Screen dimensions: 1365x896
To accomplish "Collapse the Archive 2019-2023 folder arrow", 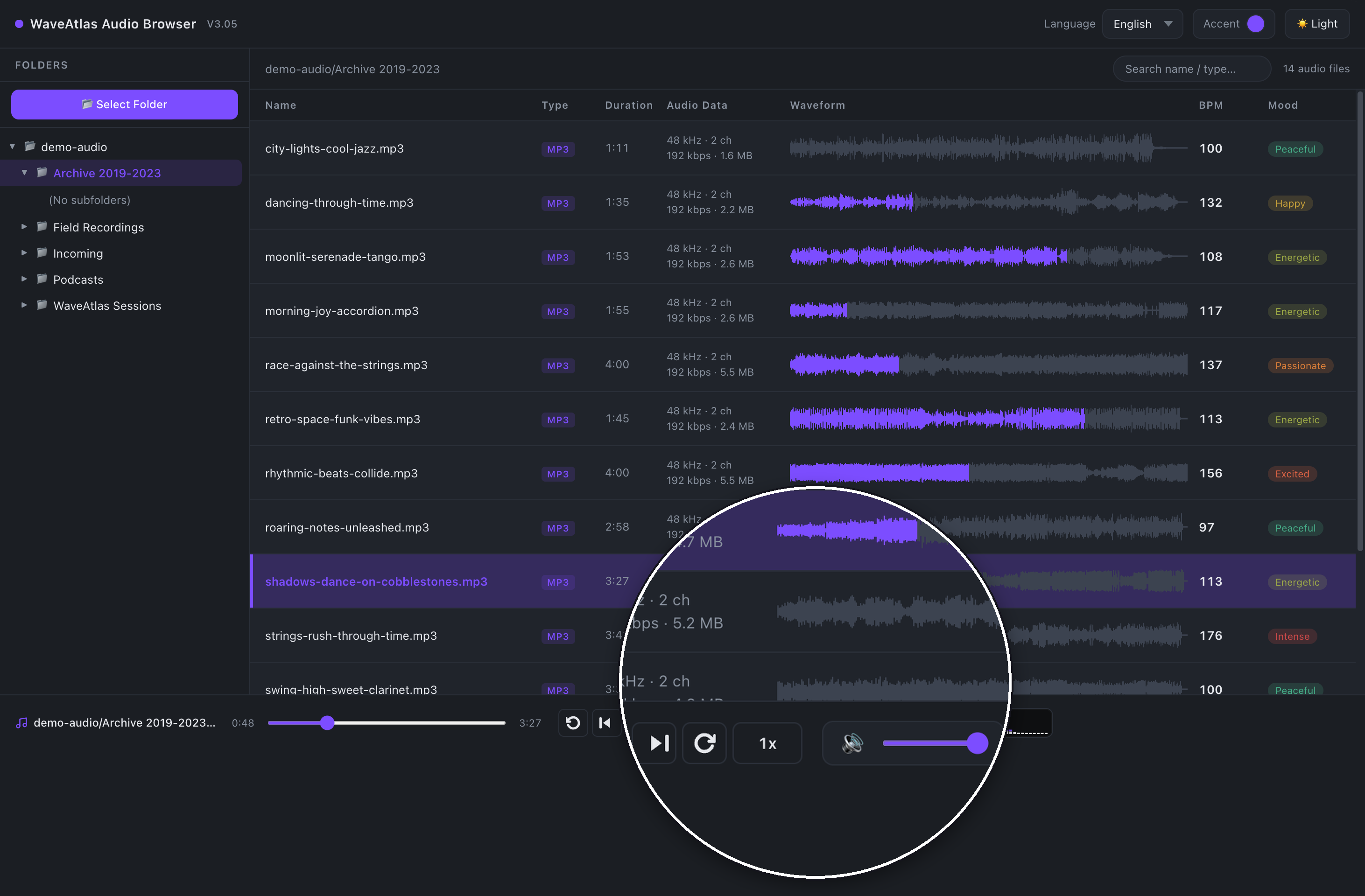I will click(x=24, y=173).
